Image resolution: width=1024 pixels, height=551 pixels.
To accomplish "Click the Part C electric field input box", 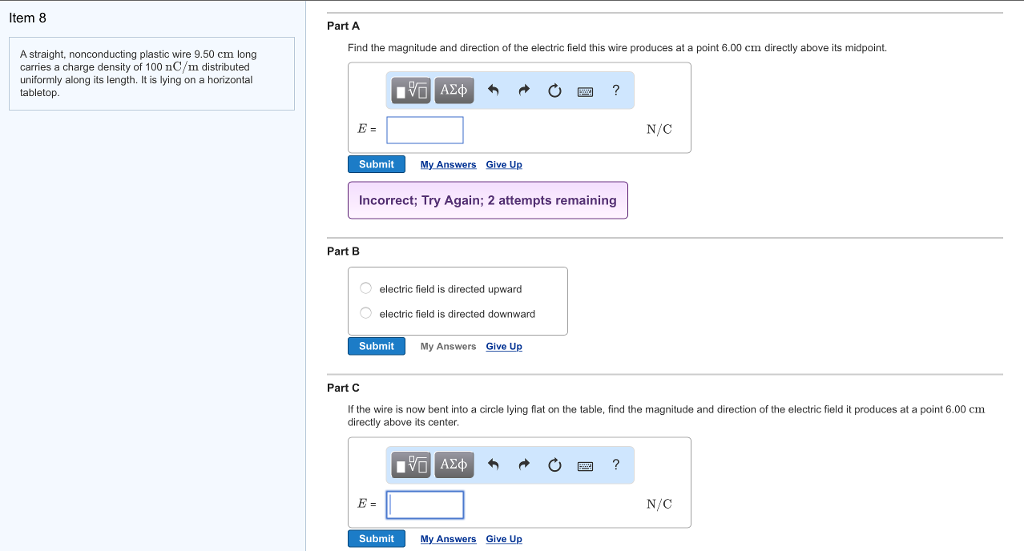I will tap(425, 505).
